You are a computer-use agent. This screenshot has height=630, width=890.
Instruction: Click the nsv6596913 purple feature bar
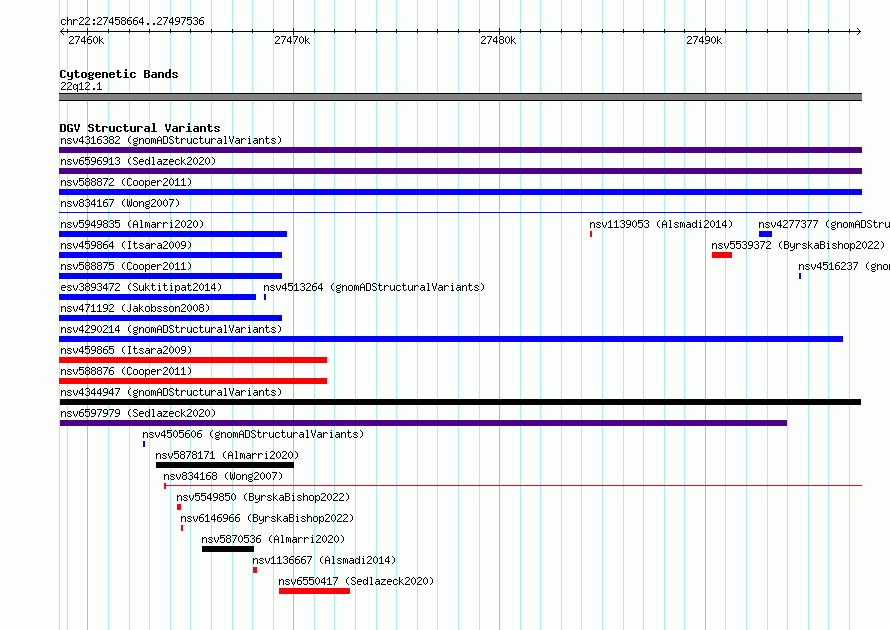[x=460, y=171]
